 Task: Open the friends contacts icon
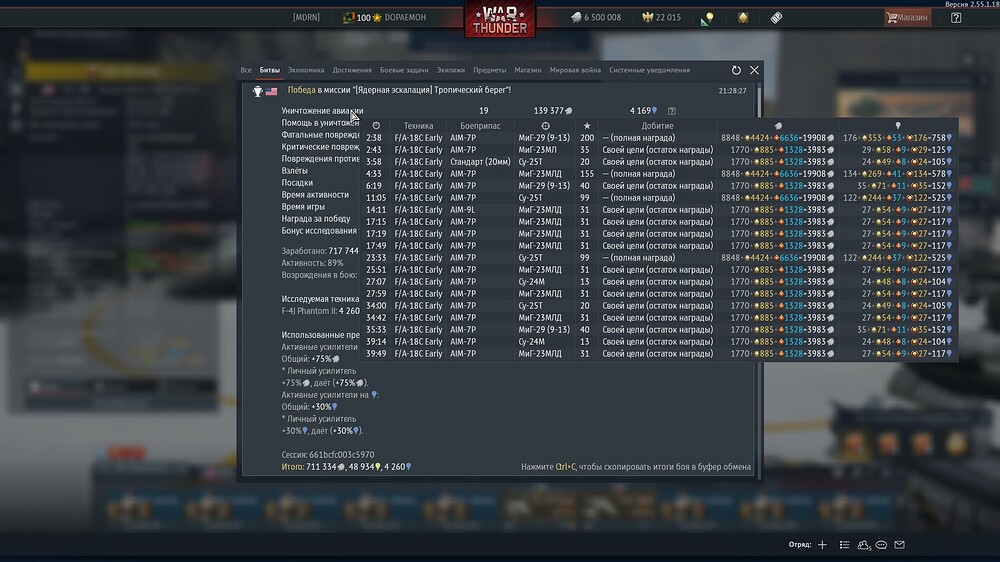tap(863, 545)
